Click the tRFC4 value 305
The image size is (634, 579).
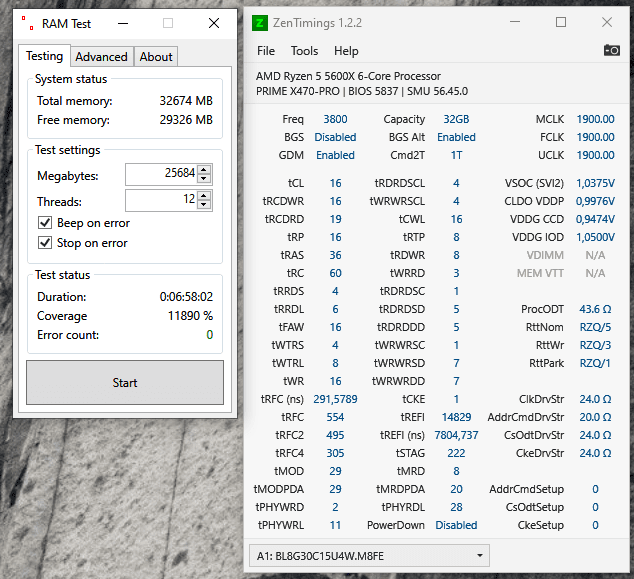click(x=335, y=453)
